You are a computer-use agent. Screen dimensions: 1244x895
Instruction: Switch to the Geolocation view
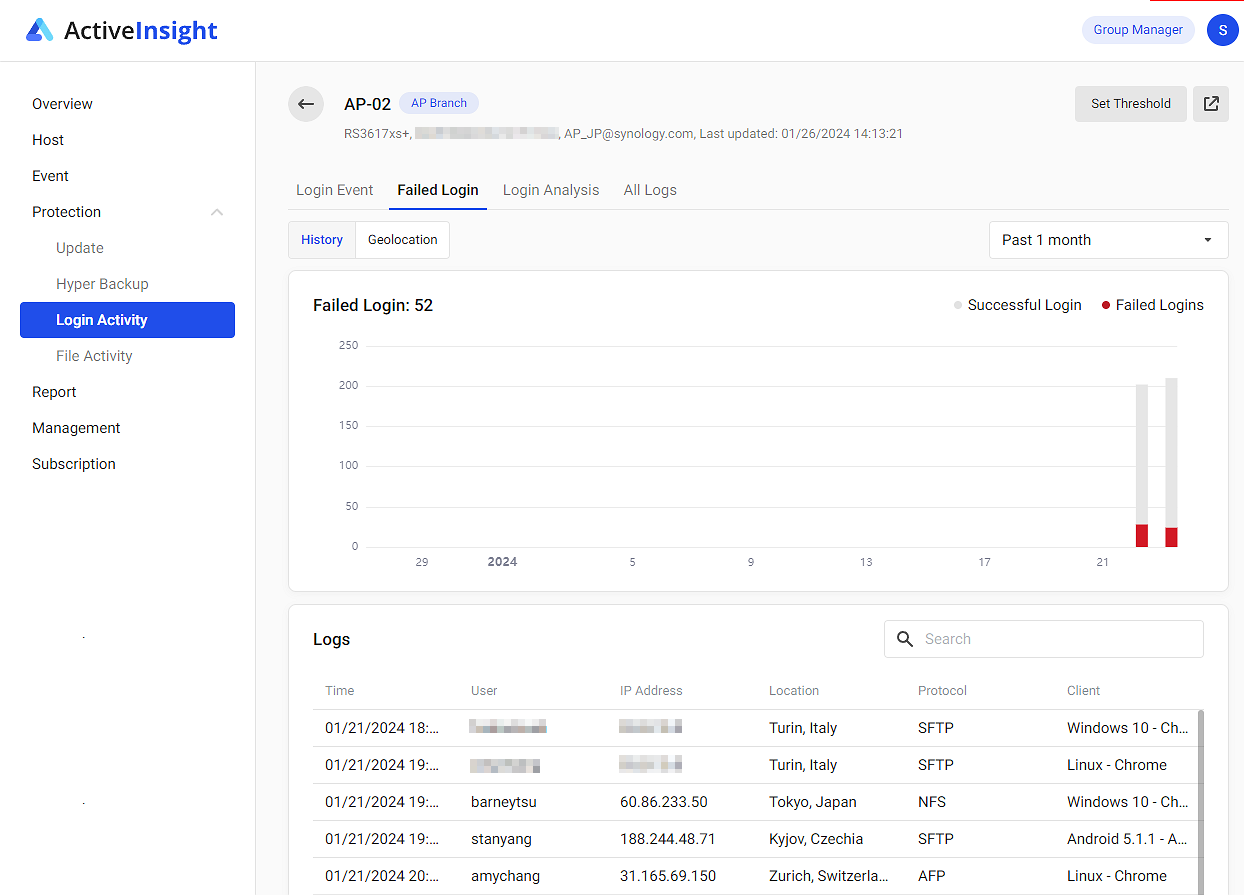[402, 239]
